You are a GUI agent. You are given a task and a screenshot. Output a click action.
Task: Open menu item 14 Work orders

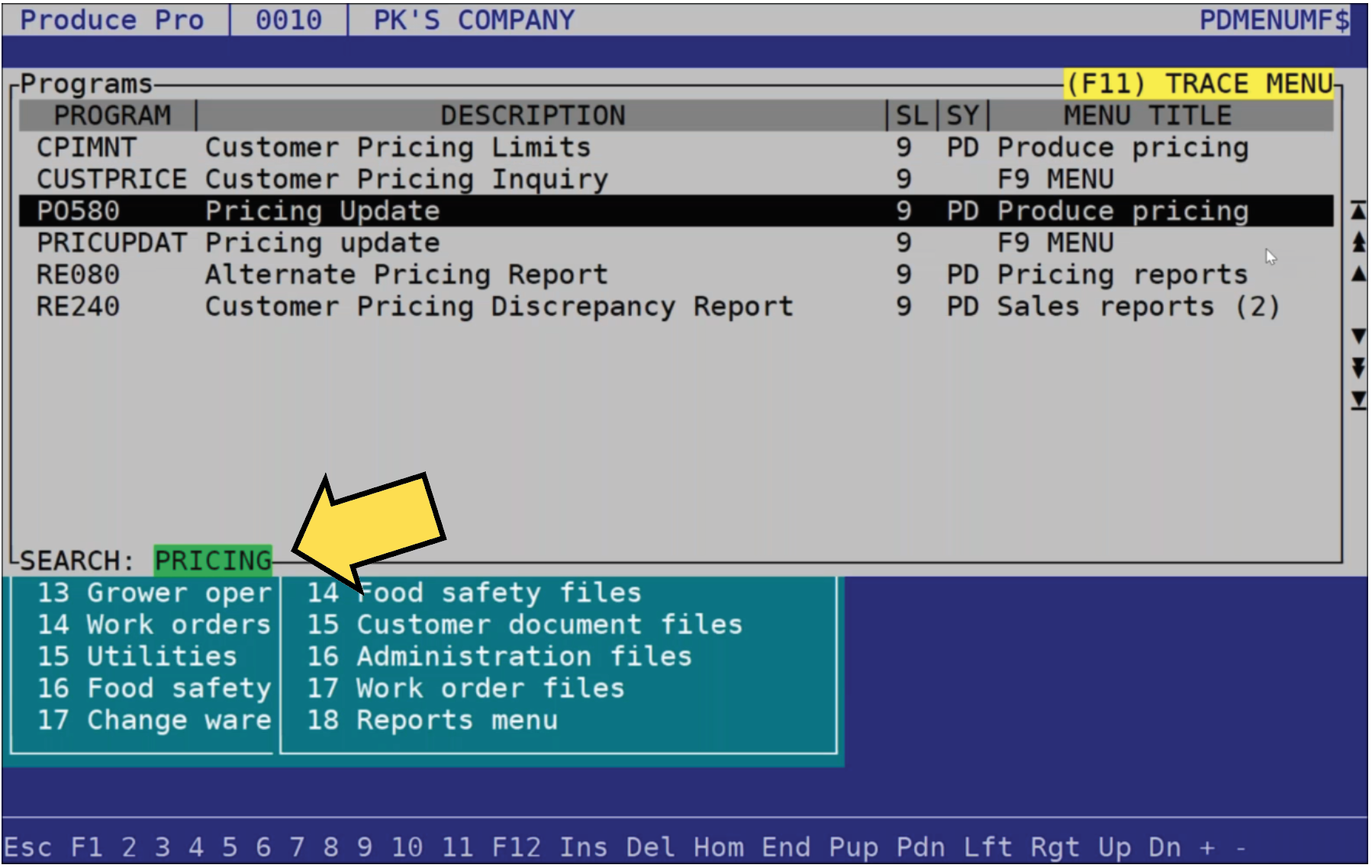[x=155, y=625]
